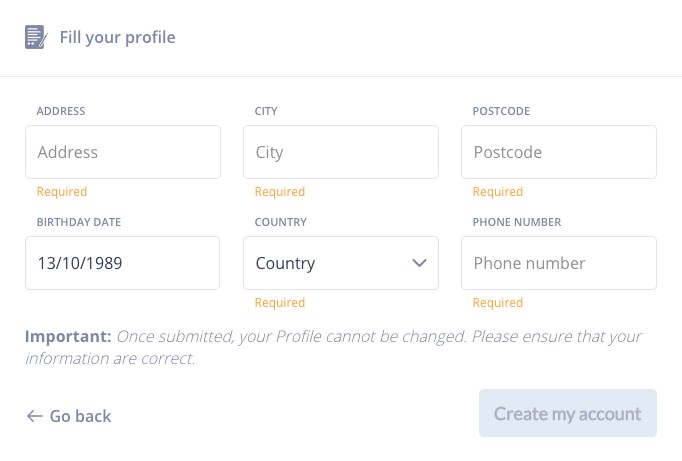Click into the Postcode field
Viewport: 682px width, 461px height.
coord(559,152)
